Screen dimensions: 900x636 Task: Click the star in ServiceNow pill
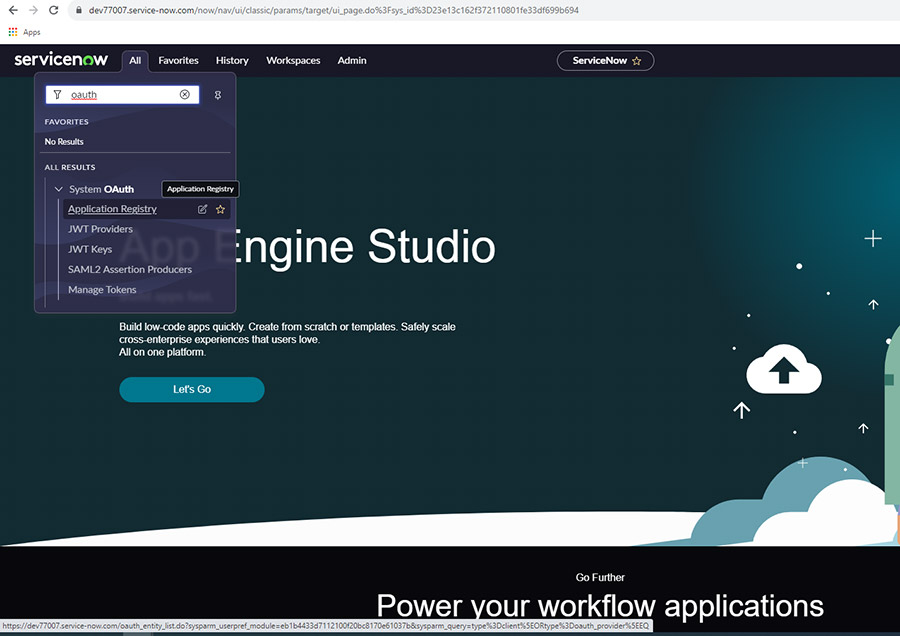coord(637,61)
